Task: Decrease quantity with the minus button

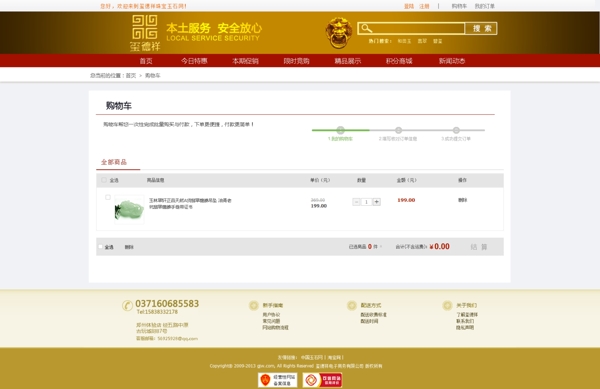Action: point(356,202)
